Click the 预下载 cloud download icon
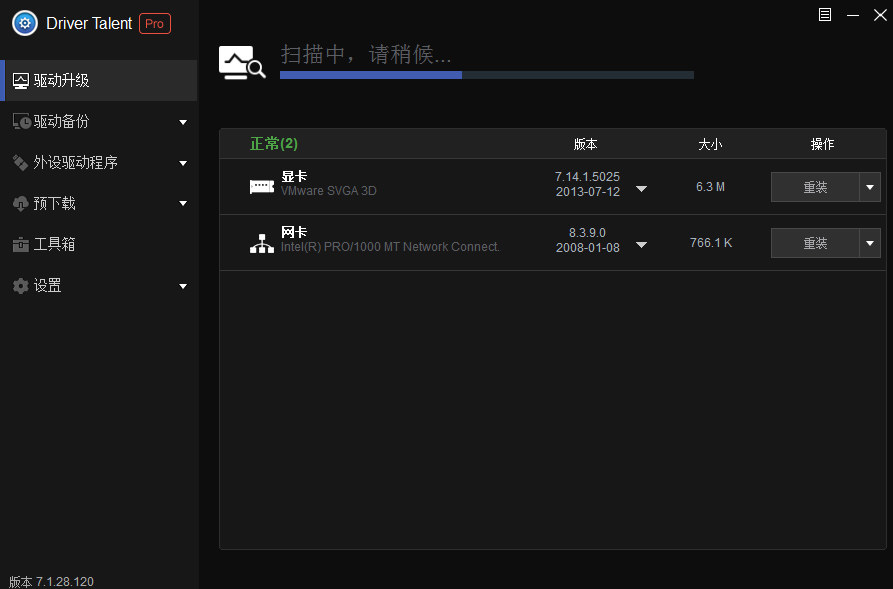This screenshot has width=893, height=589. coord(21,203)
